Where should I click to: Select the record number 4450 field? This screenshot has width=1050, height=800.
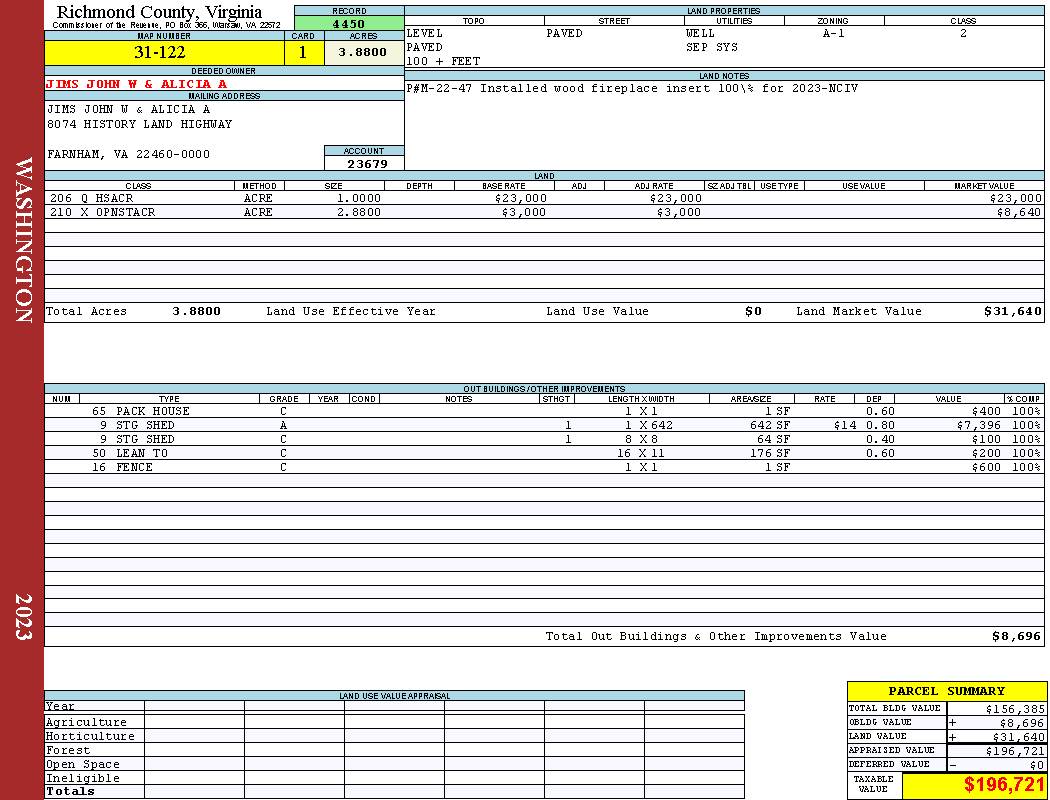pos(349,23)
